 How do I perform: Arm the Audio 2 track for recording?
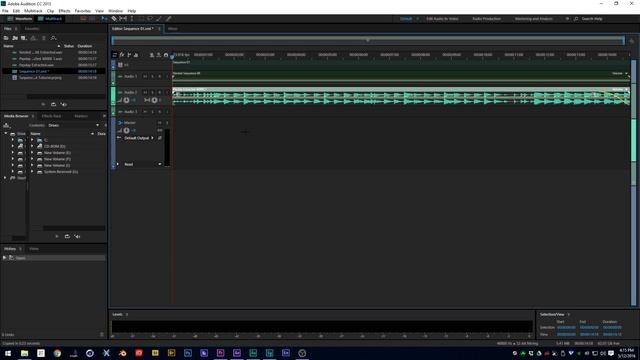[x=160, y=92]
